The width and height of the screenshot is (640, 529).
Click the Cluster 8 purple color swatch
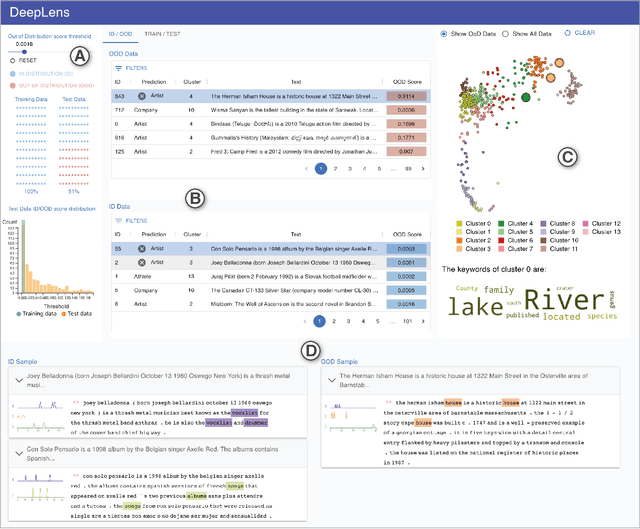click(x=543, y=224)
